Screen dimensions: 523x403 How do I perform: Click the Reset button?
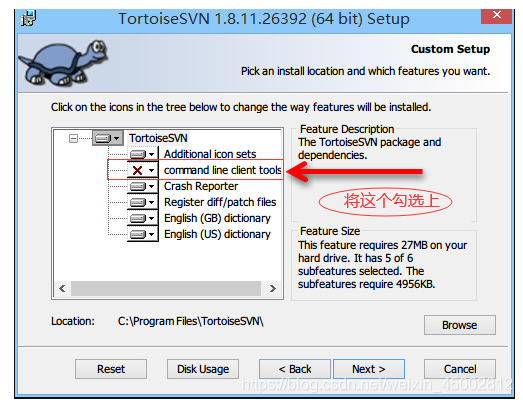(111, 369)
